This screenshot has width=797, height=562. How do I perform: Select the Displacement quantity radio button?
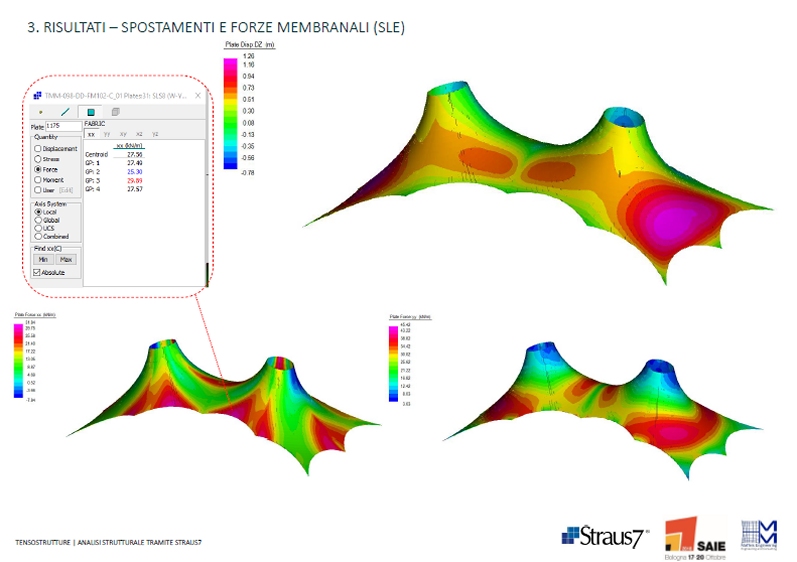(38, 148)
